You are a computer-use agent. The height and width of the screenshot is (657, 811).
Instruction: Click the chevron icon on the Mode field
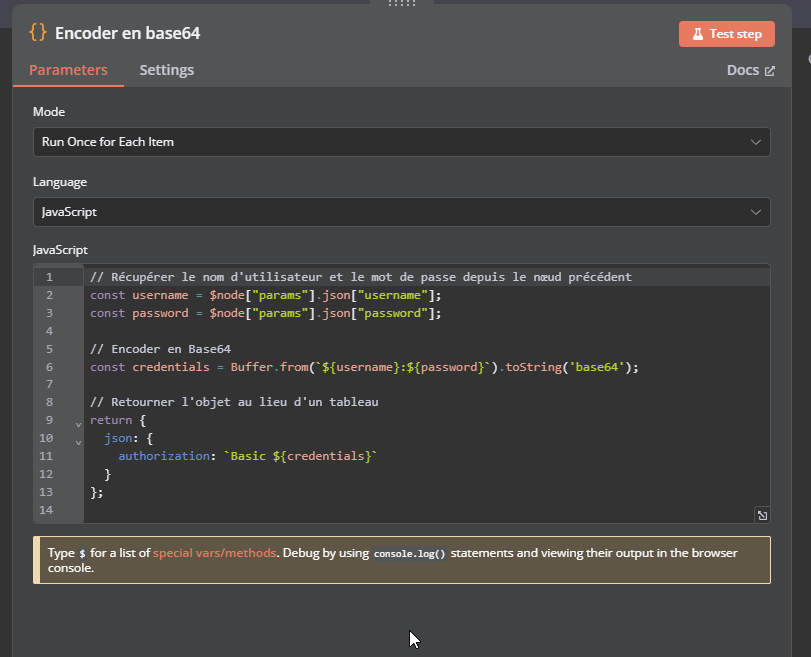click(x=757, y=141)
